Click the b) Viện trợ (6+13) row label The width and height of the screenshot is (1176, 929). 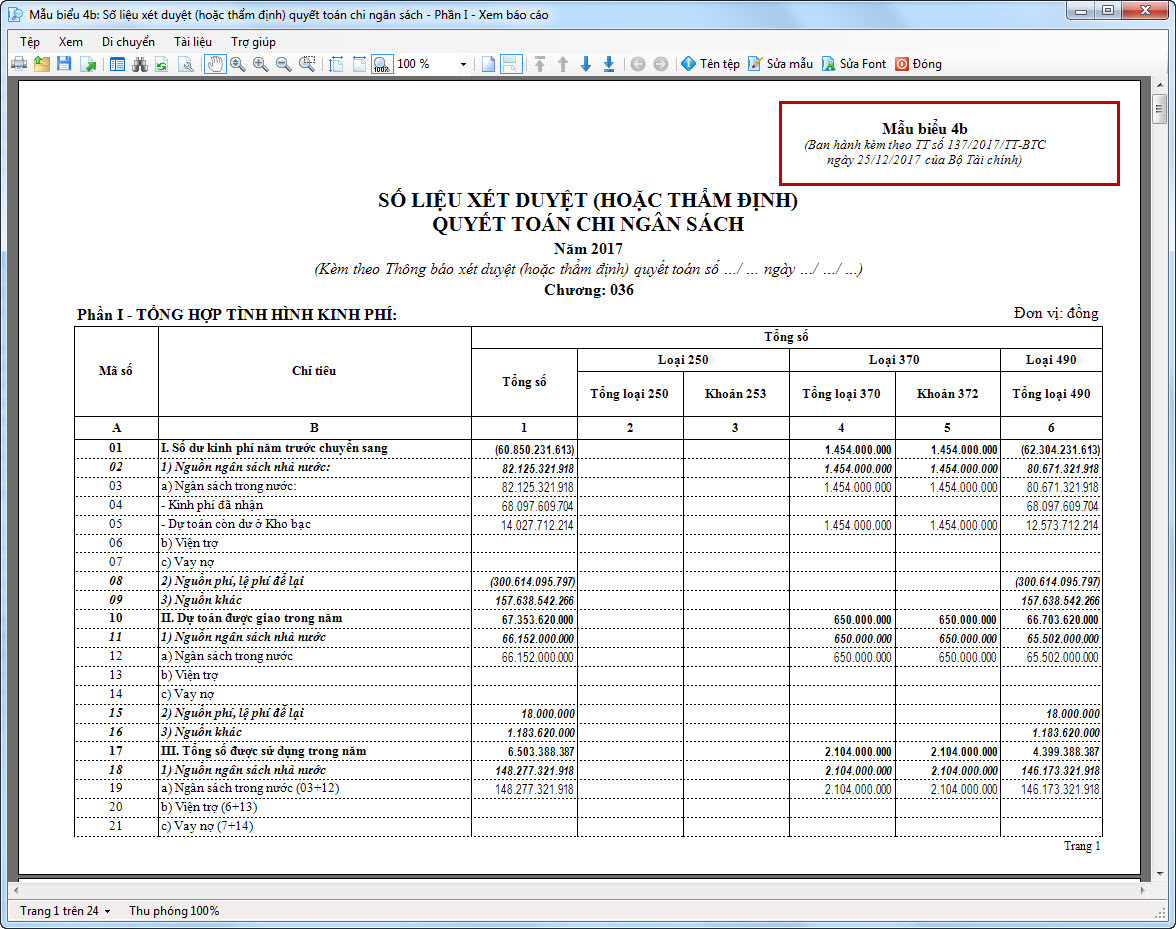pos(208,808)
